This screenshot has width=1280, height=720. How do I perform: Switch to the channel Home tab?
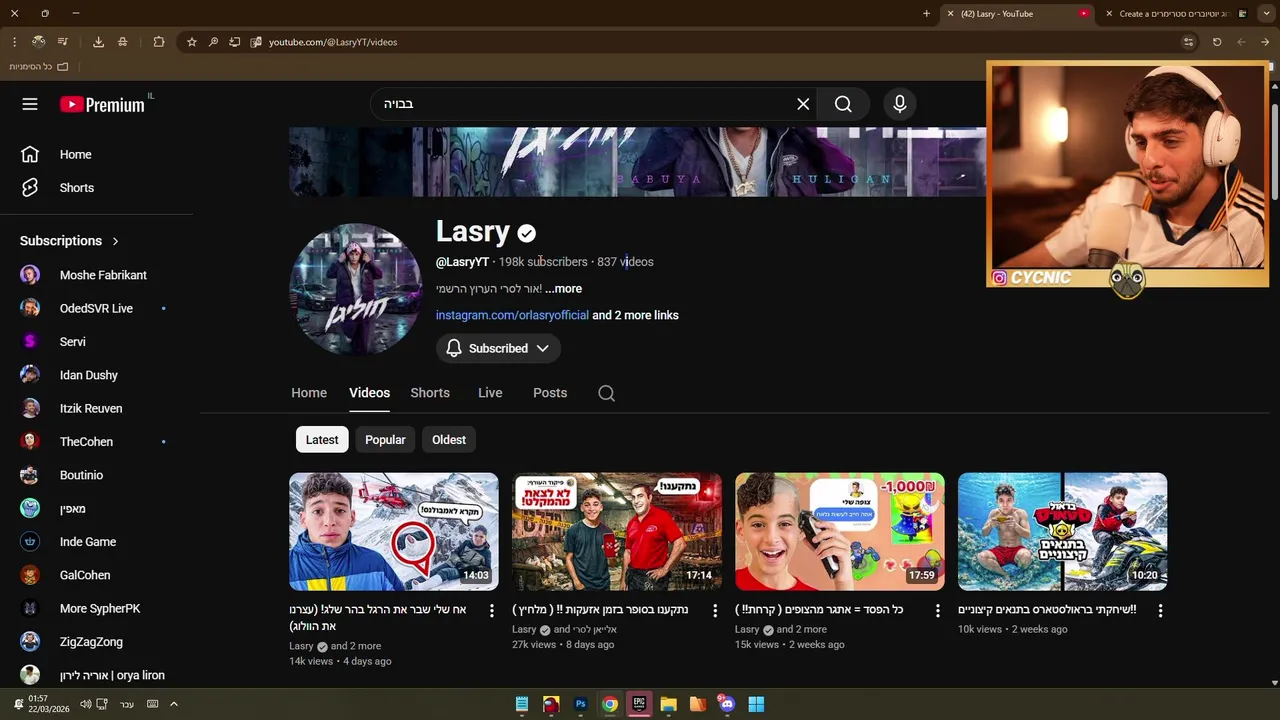pyautogui.click(x=309, y=393)
